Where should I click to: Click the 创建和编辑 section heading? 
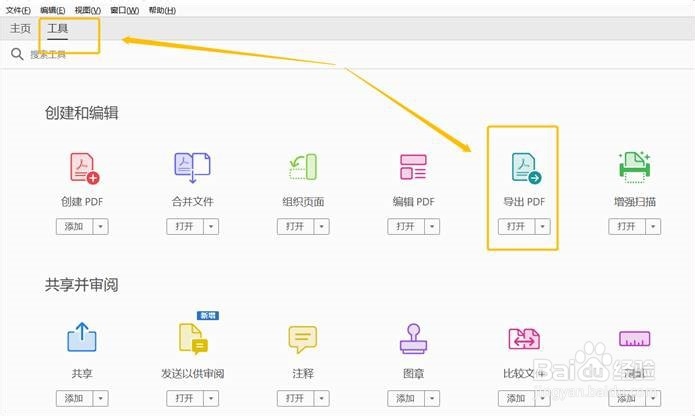click(82, 113)
